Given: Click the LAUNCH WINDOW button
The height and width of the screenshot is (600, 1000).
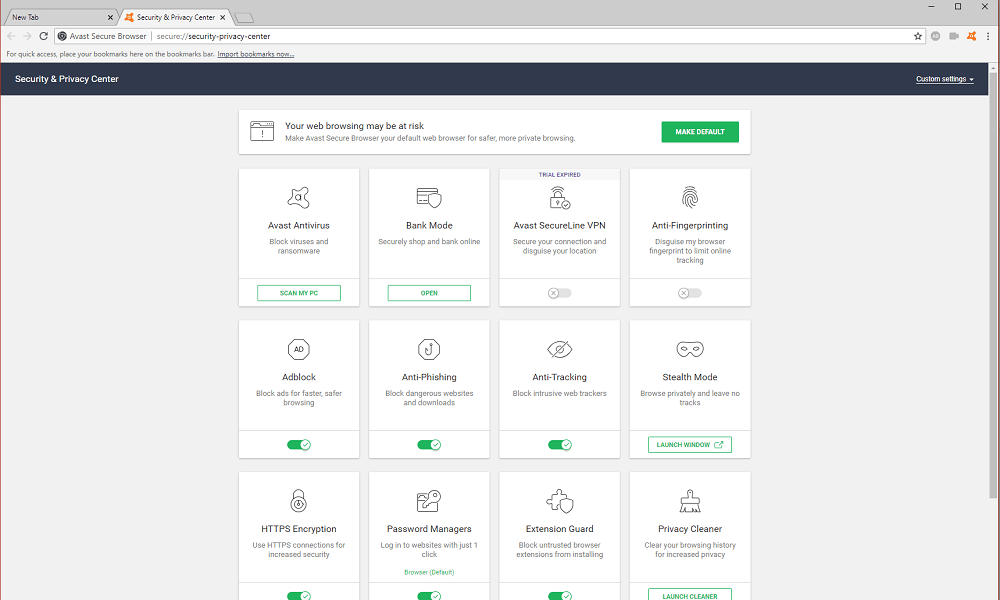Looking at the screenshot, I should 690,445.
